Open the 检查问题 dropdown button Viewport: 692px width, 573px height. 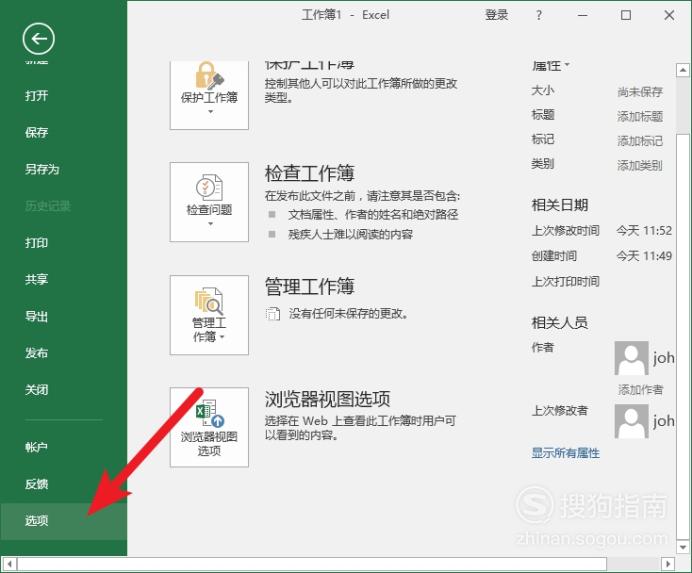click(209, 202)
